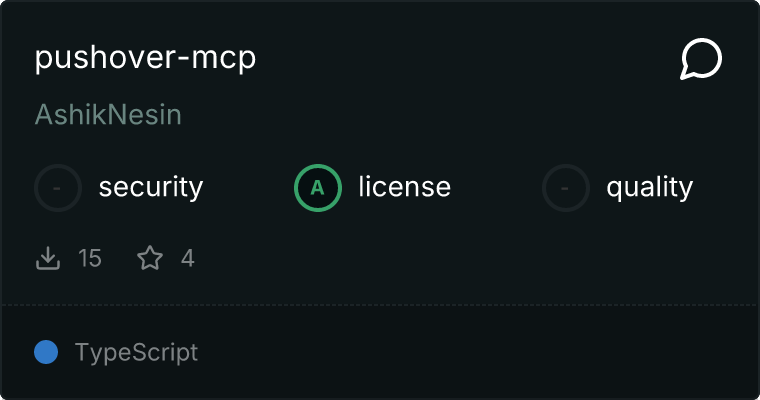Click the blue TypeScript language dot
Image resolution: width=760 pixels, height=400 pixels.
click(46, 352)
